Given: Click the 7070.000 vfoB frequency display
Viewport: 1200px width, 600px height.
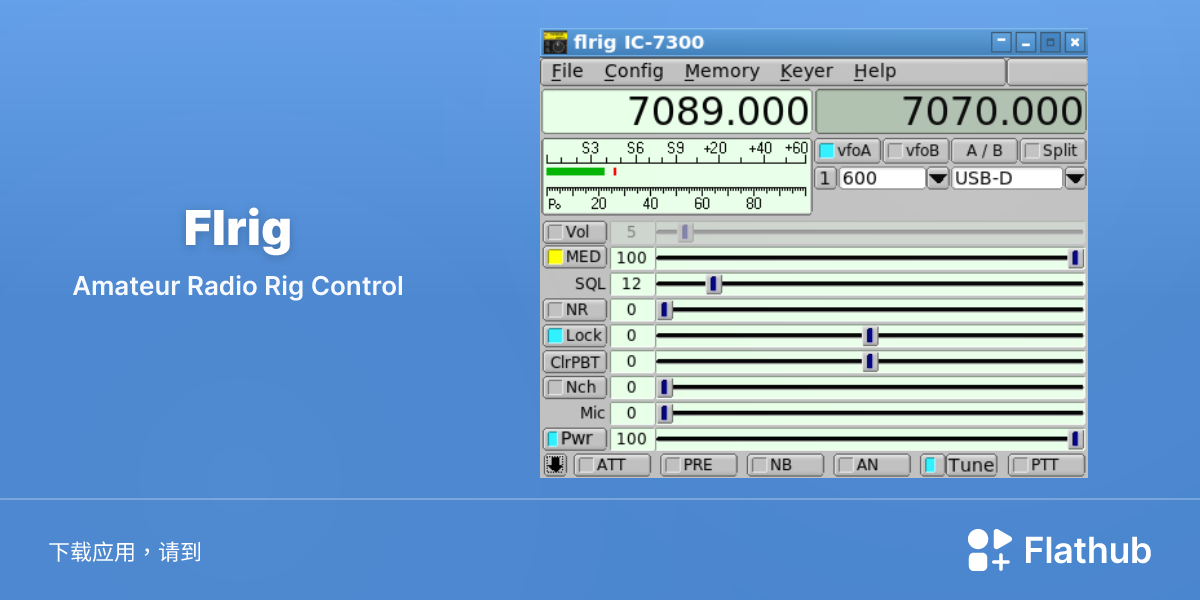Looking at the screenshot, I should (951, 111).
